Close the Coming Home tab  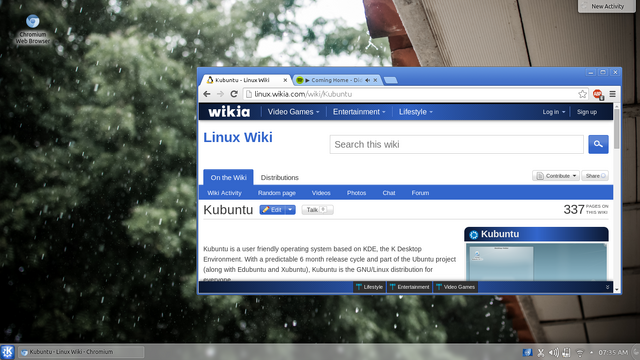pyautogui.click(x=375, y=80)
